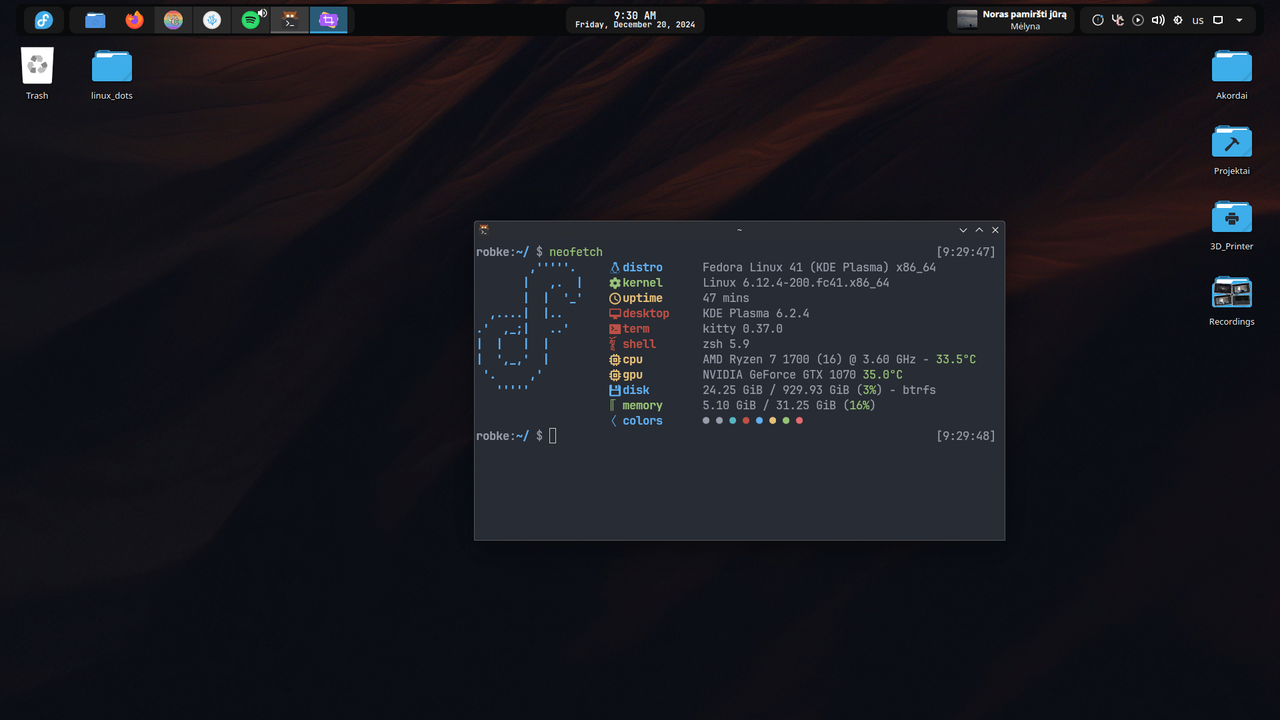Click the Fedora Linux 41 distro value

(x=819, y=267)
